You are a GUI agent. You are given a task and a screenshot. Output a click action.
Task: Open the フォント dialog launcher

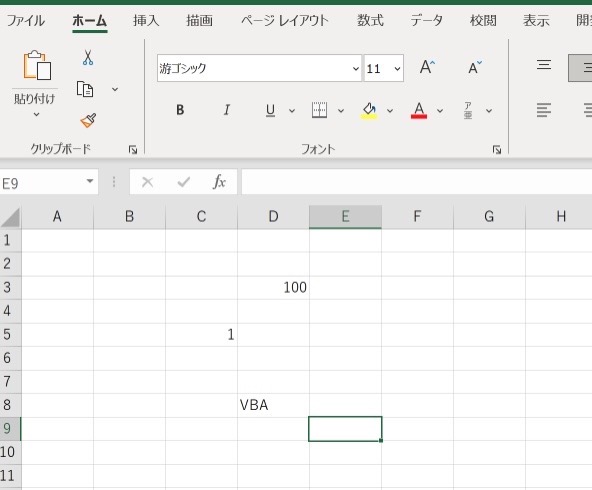(x=497, y=150)
